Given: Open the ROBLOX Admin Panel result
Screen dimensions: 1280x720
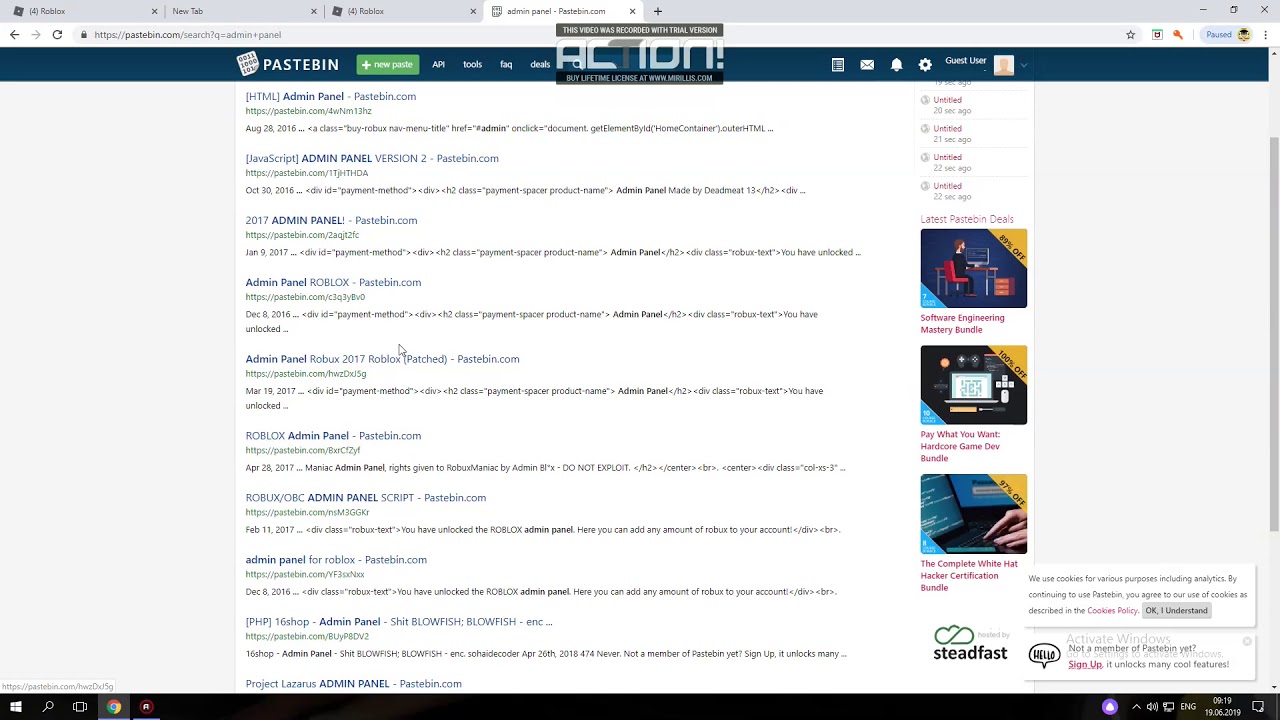Looking at the screenshot, I should coord(333,436).
